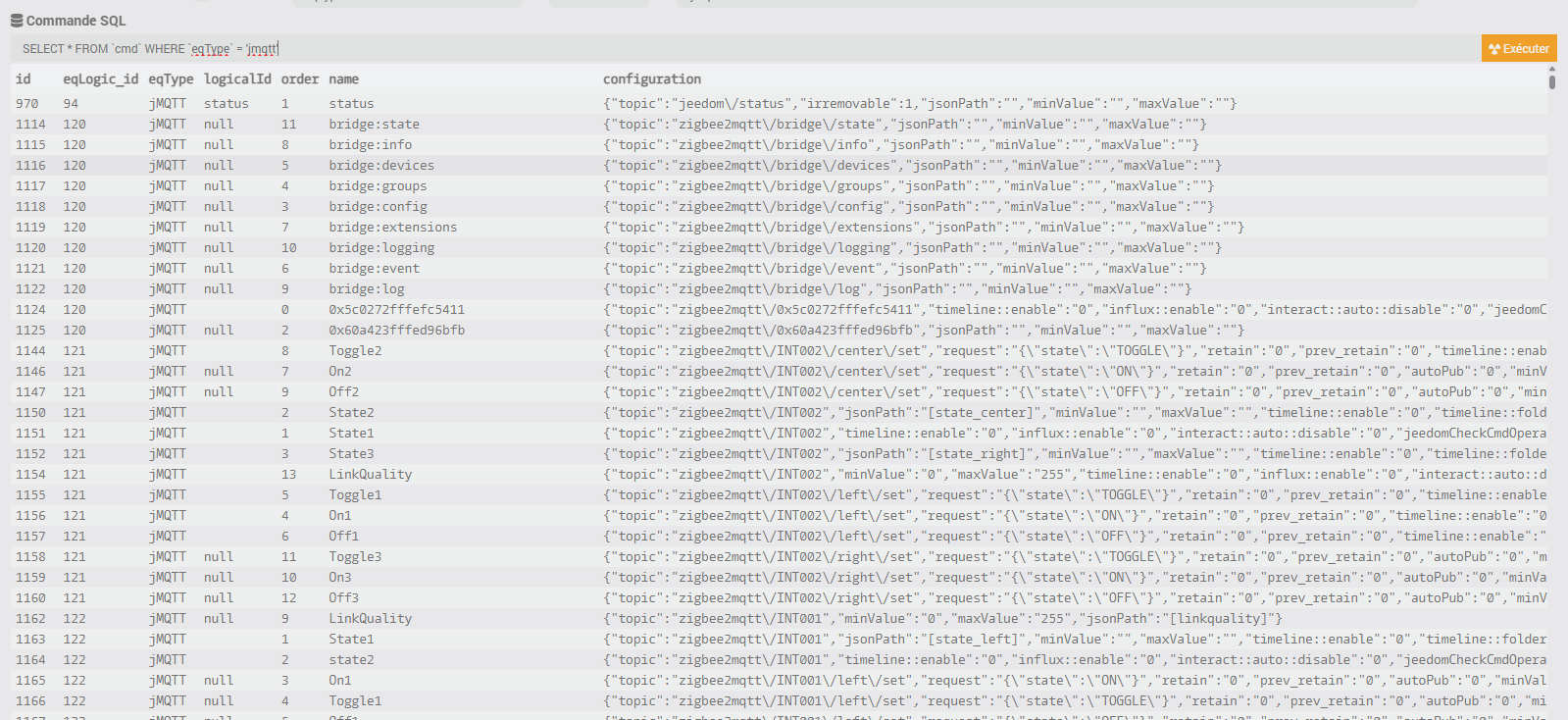
Task: Click the 'State3' name cell
Action: point(351,454)
